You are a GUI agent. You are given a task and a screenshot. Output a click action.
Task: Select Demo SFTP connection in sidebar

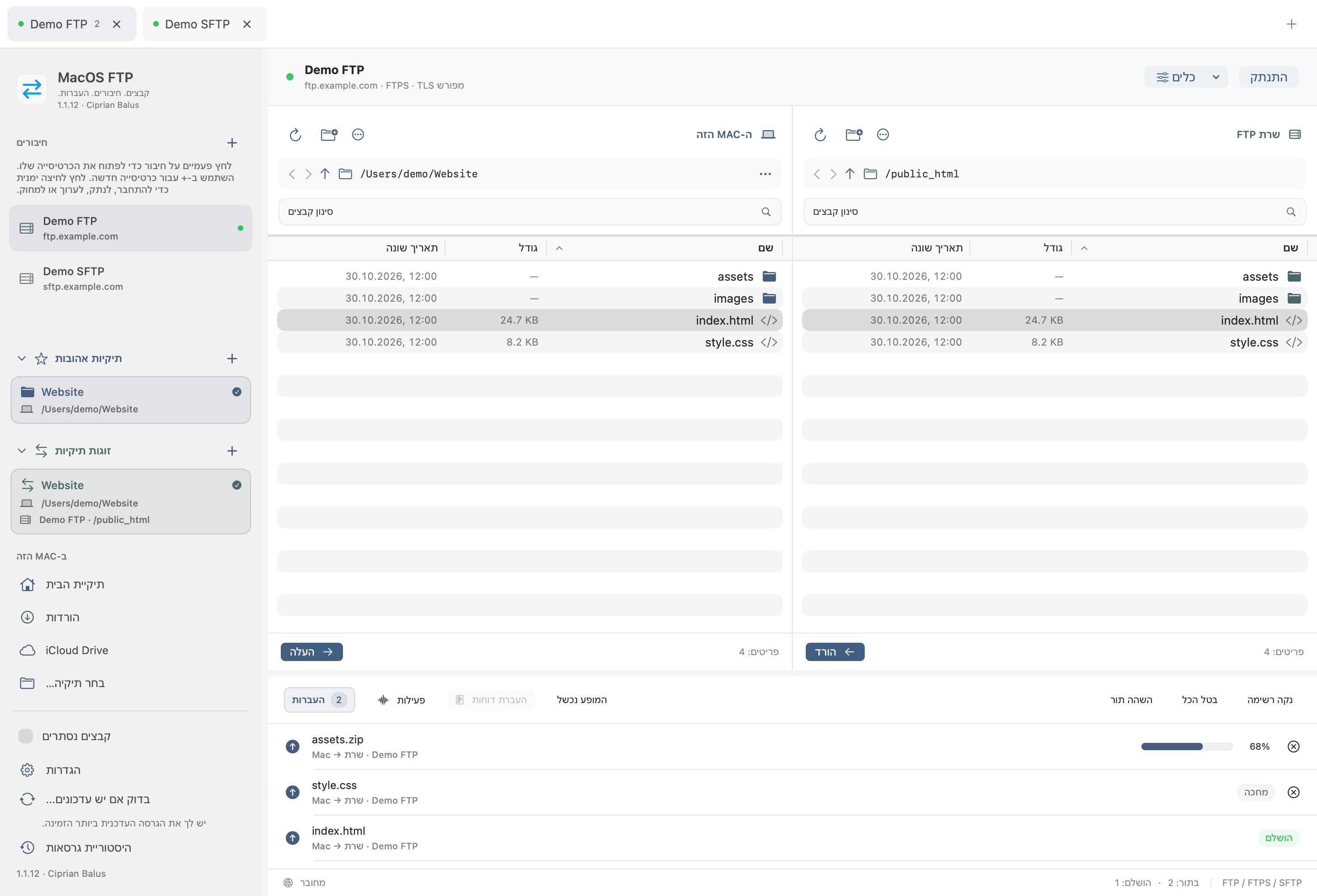tap(130, 279)
